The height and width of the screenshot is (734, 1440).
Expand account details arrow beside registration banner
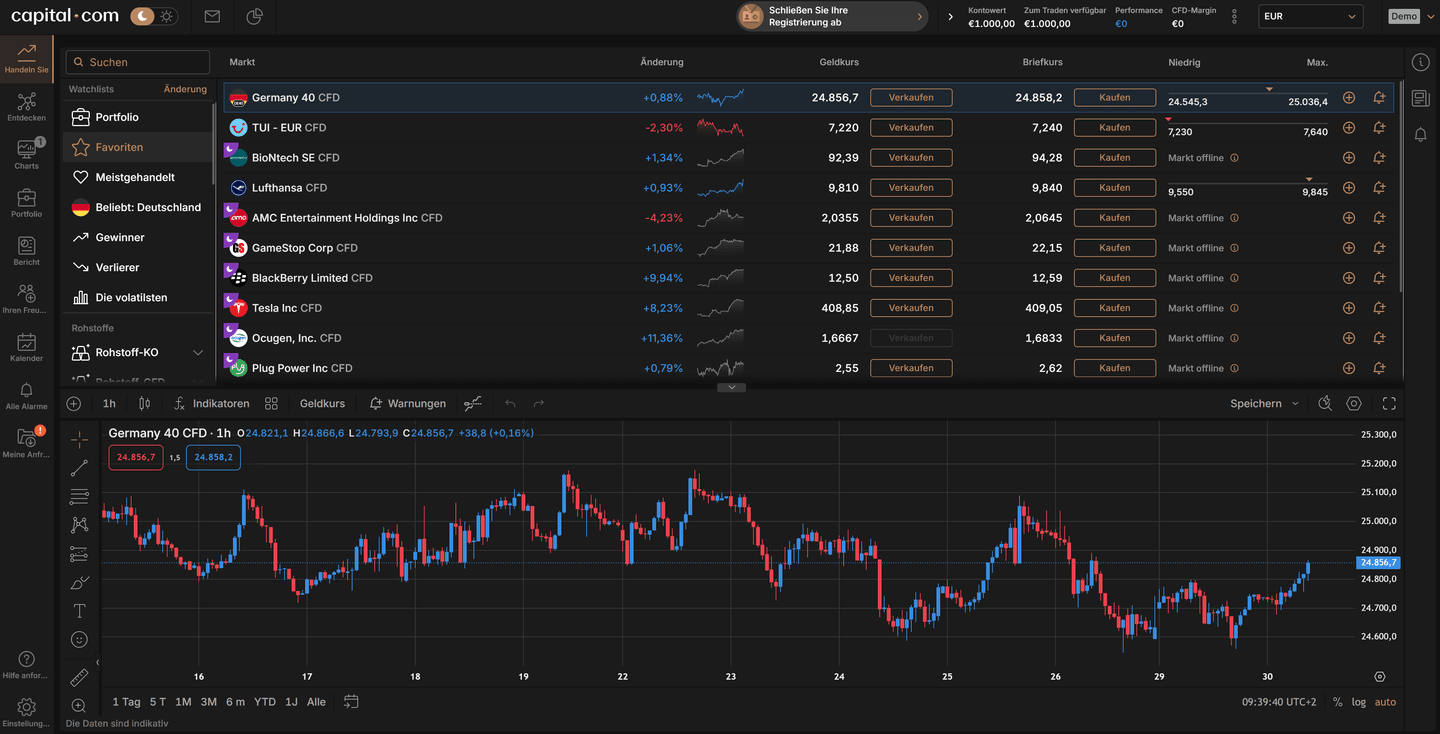(951, 17)
